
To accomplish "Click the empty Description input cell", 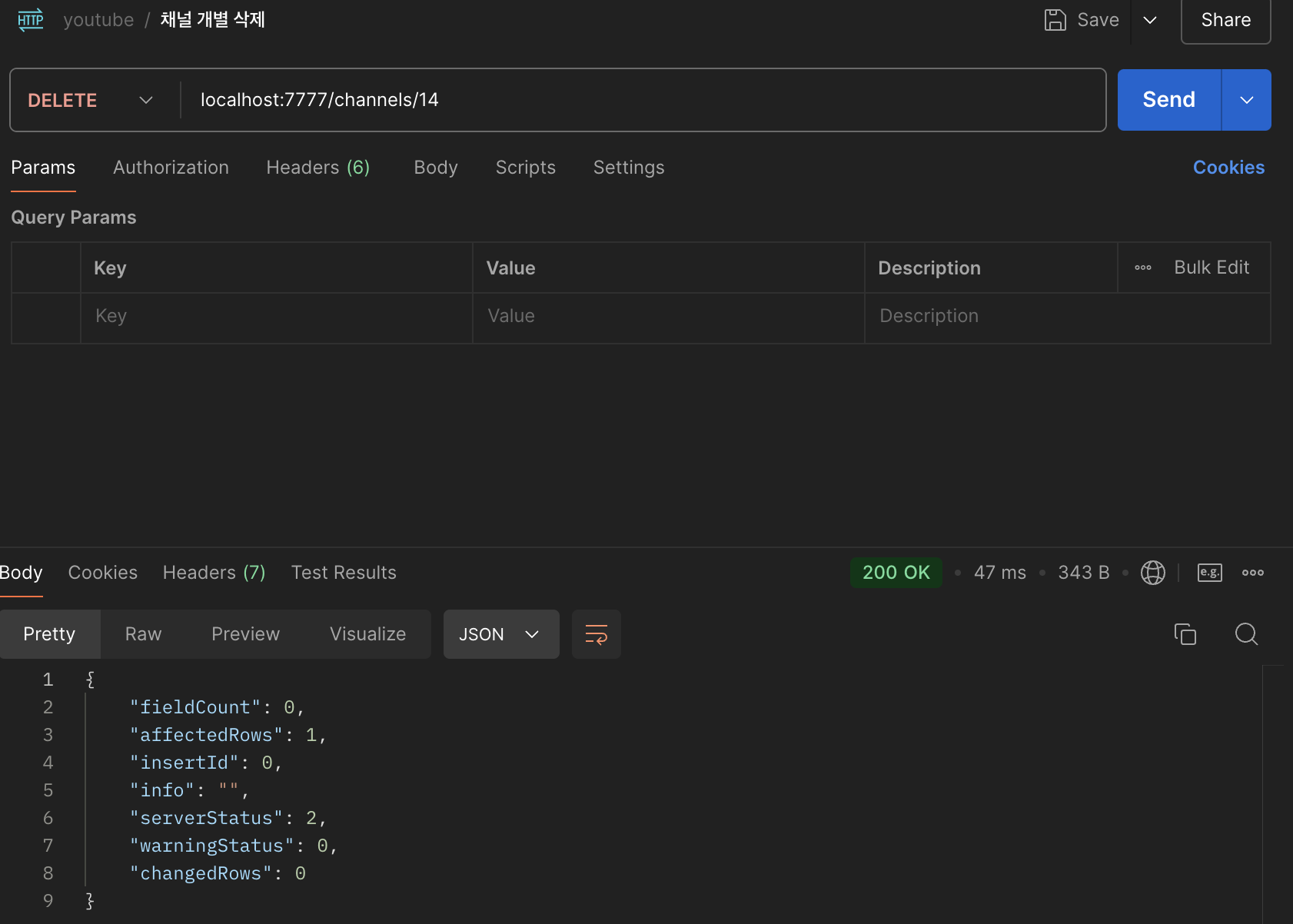I will click(x=1068, y=317).
